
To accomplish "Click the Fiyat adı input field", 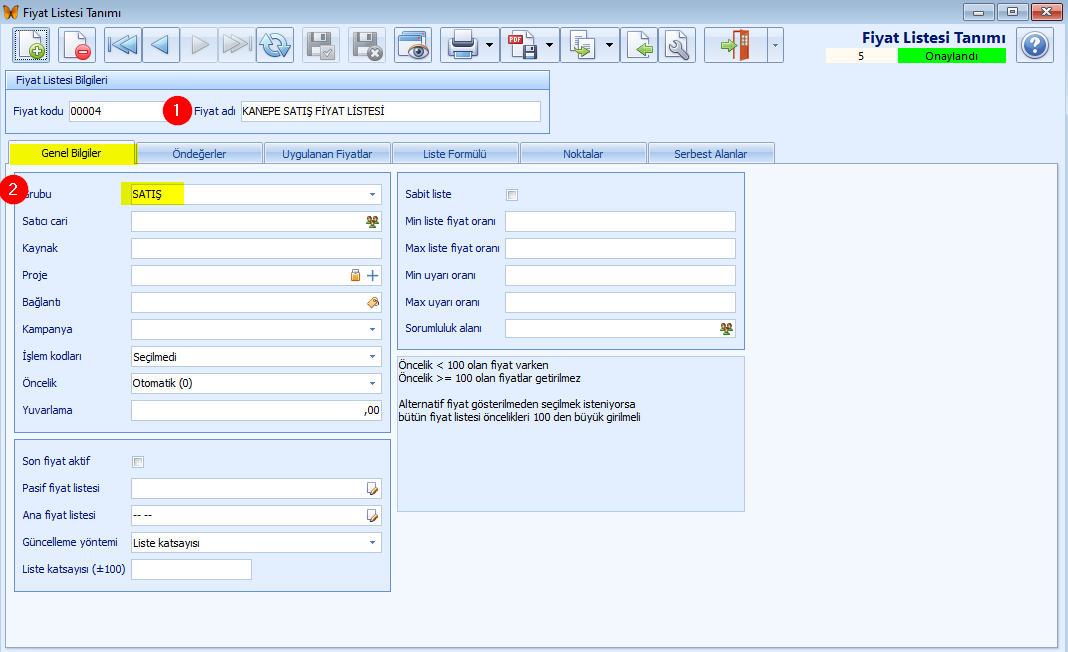I will point(391,111).
